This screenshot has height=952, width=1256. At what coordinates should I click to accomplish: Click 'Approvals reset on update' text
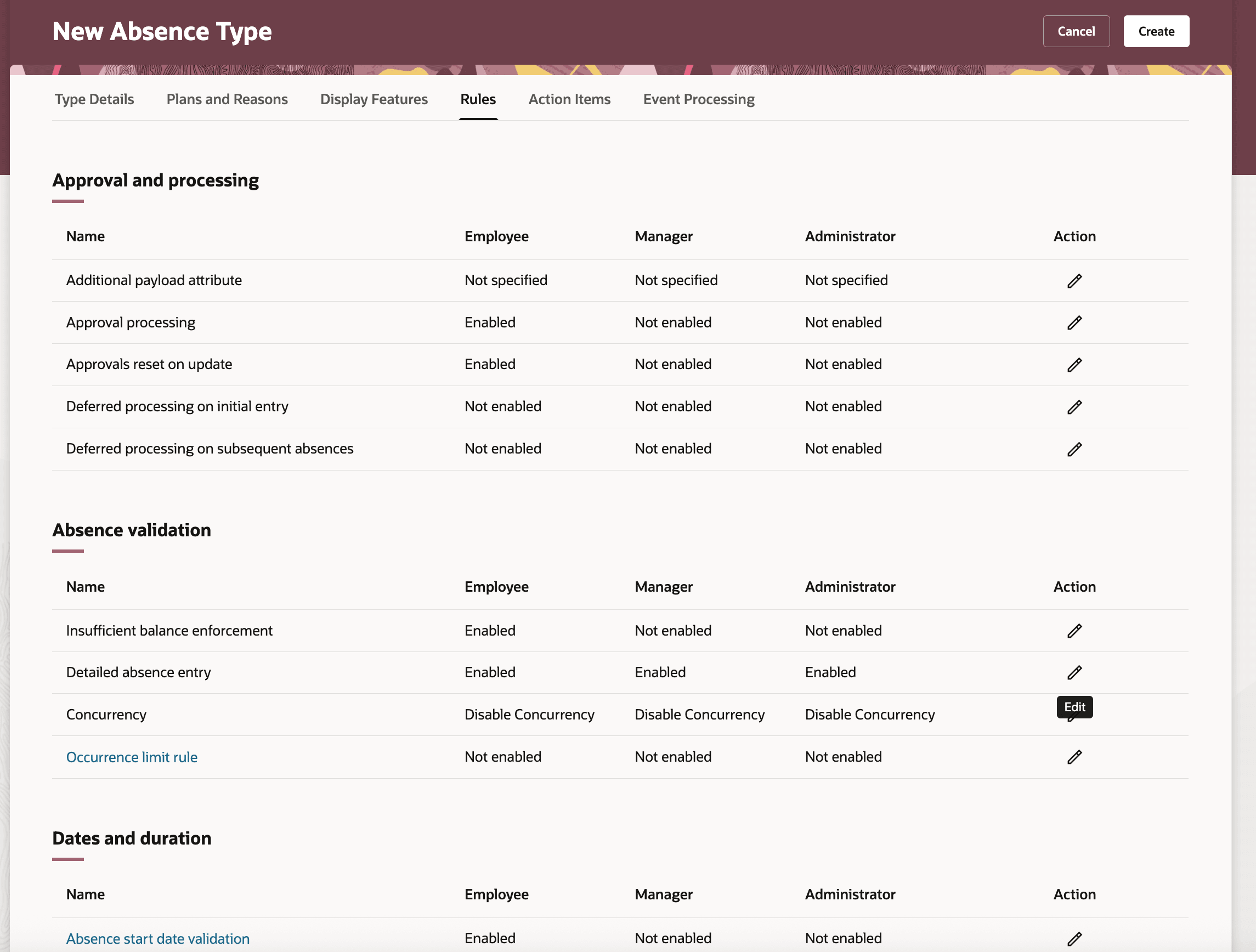[149, 364]
